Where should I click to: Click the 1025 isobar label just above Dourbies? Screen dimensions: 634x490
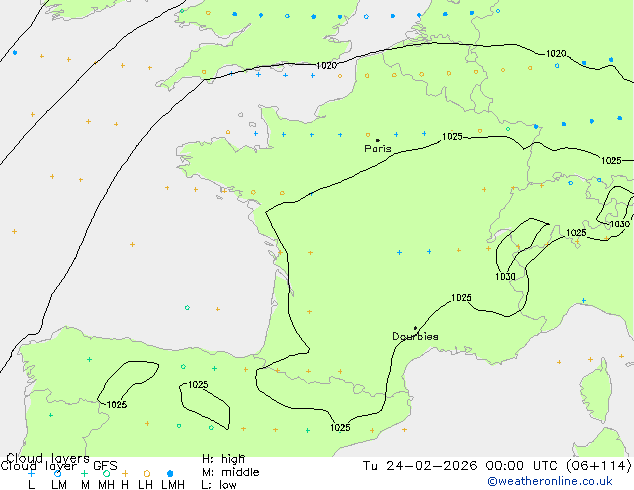click(x=461, y=298)
